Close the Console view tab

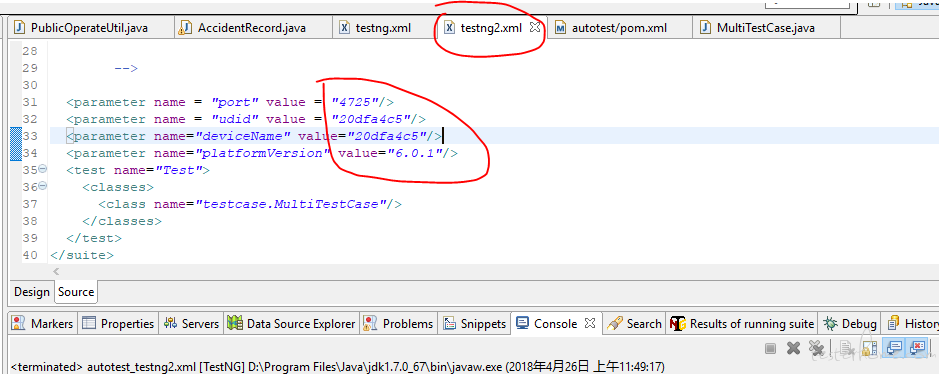coord(590,323)
